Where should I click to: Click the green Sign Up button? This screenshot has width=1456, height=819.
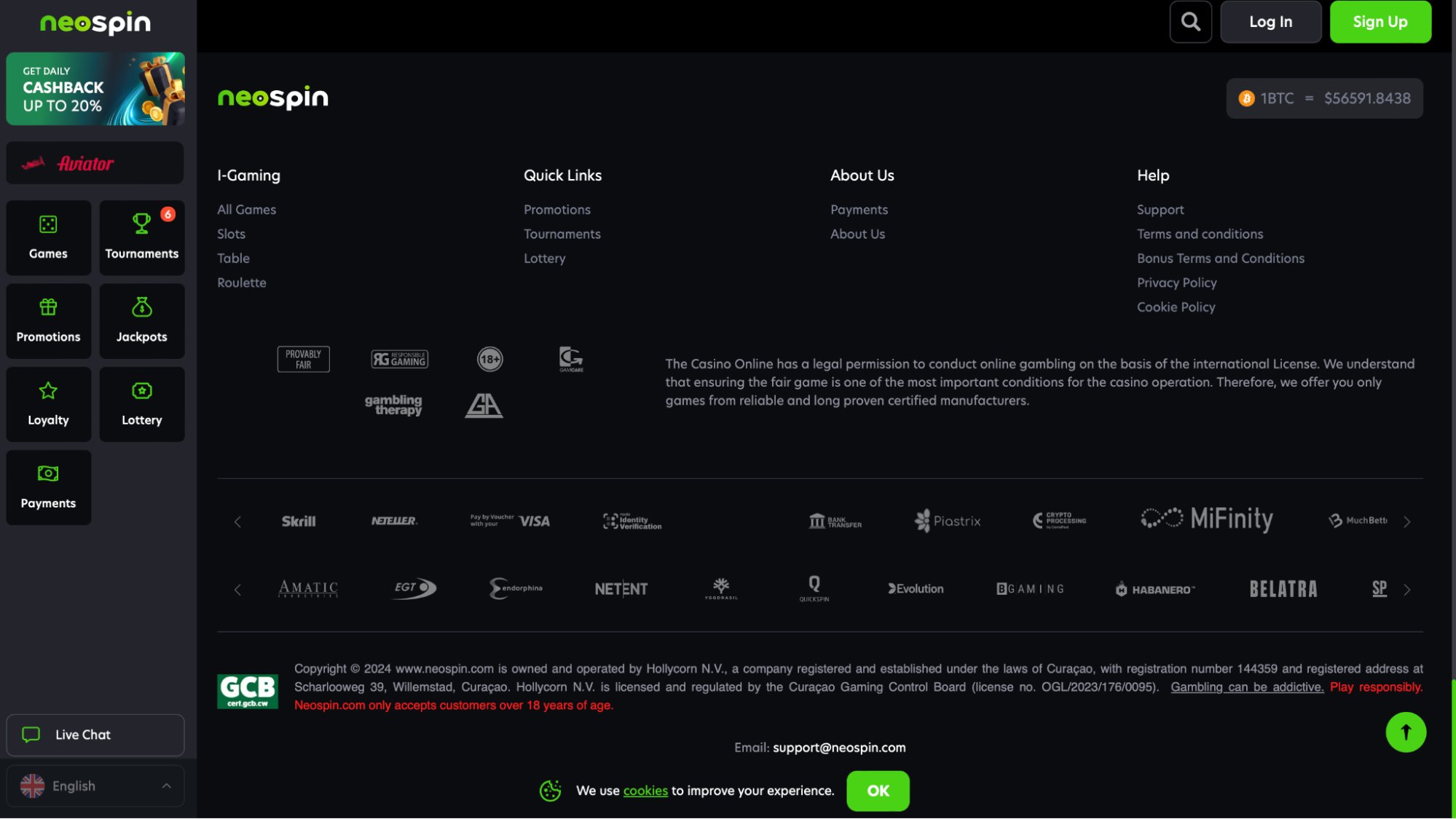click(x=1380, y=22)
